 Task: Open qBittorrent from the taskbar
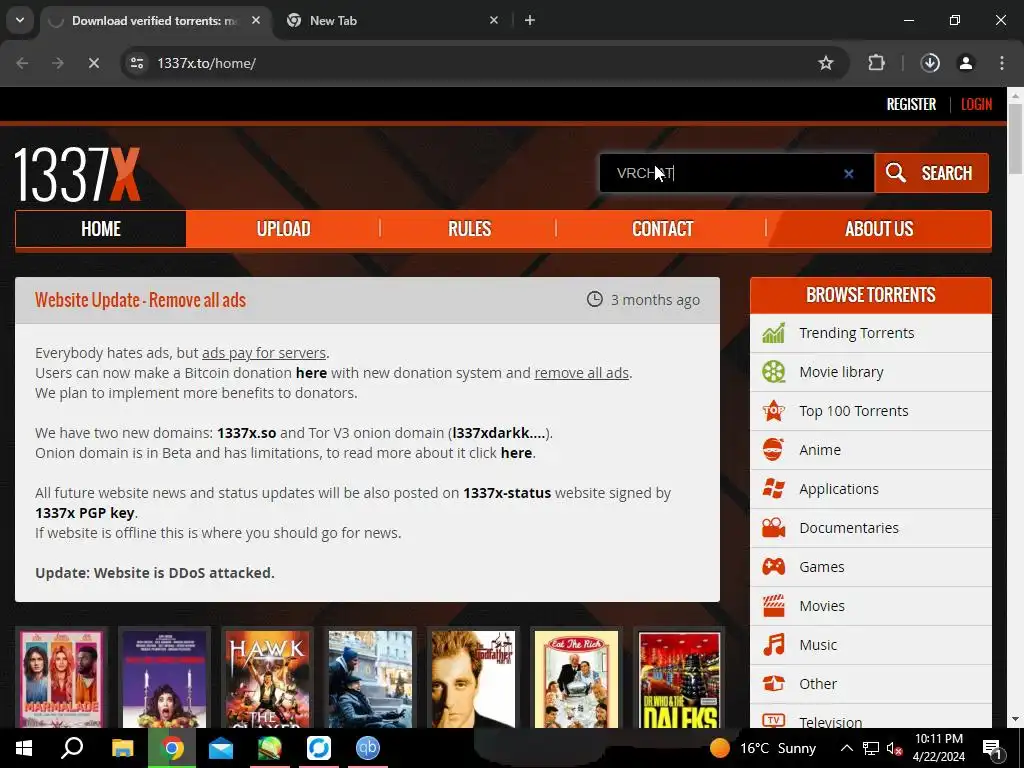point(368,748)
